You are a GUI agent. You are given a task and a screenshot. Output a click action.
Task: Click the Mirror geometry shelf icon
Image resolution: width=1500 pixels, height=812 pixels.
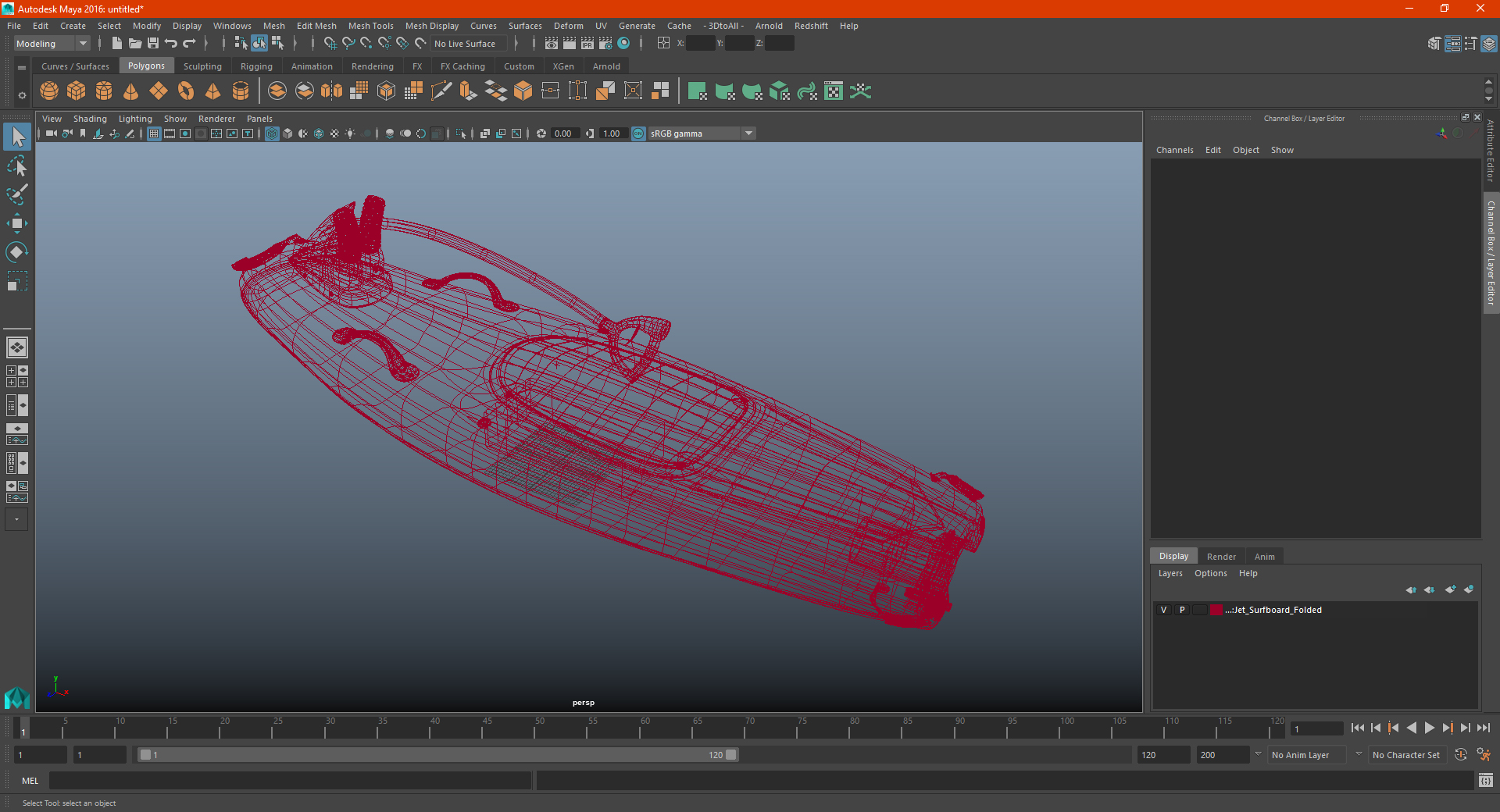pyautogui.click(x=332, y=91)
